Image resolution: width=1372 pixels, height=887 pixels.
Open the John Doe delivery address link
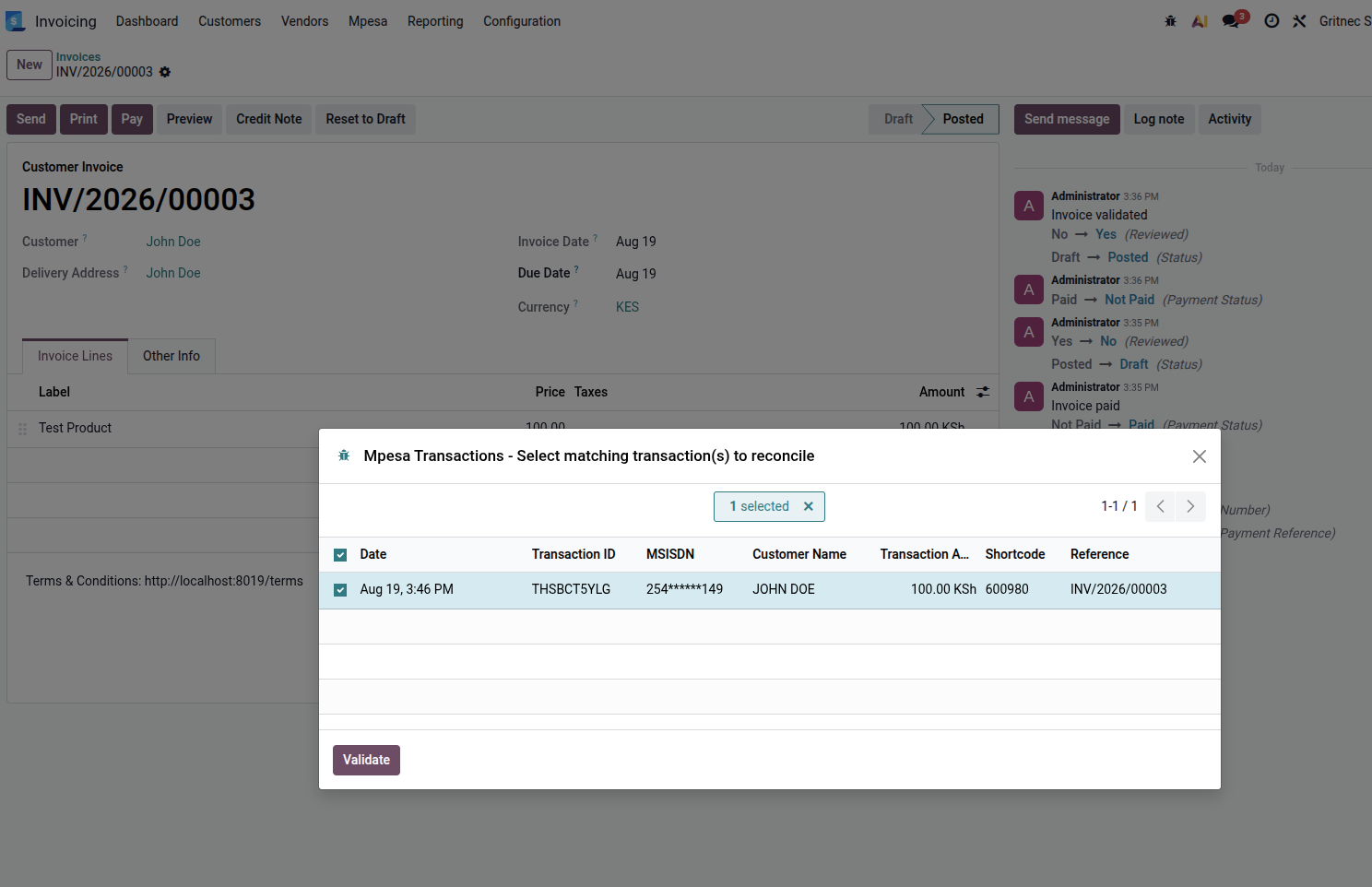click(173, 273)
